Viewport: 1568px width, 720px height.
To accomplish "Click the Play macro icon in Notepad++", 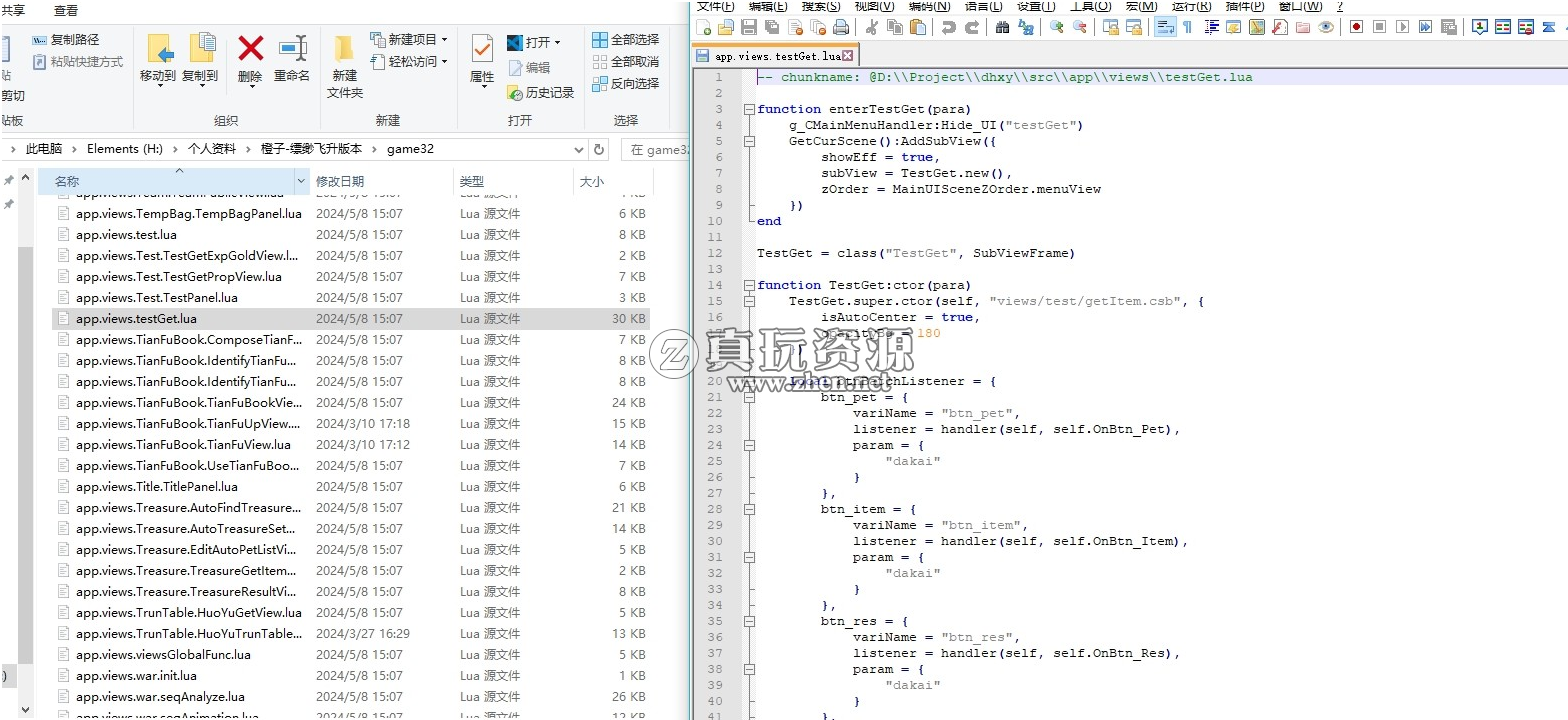I will coord(1403,27).
